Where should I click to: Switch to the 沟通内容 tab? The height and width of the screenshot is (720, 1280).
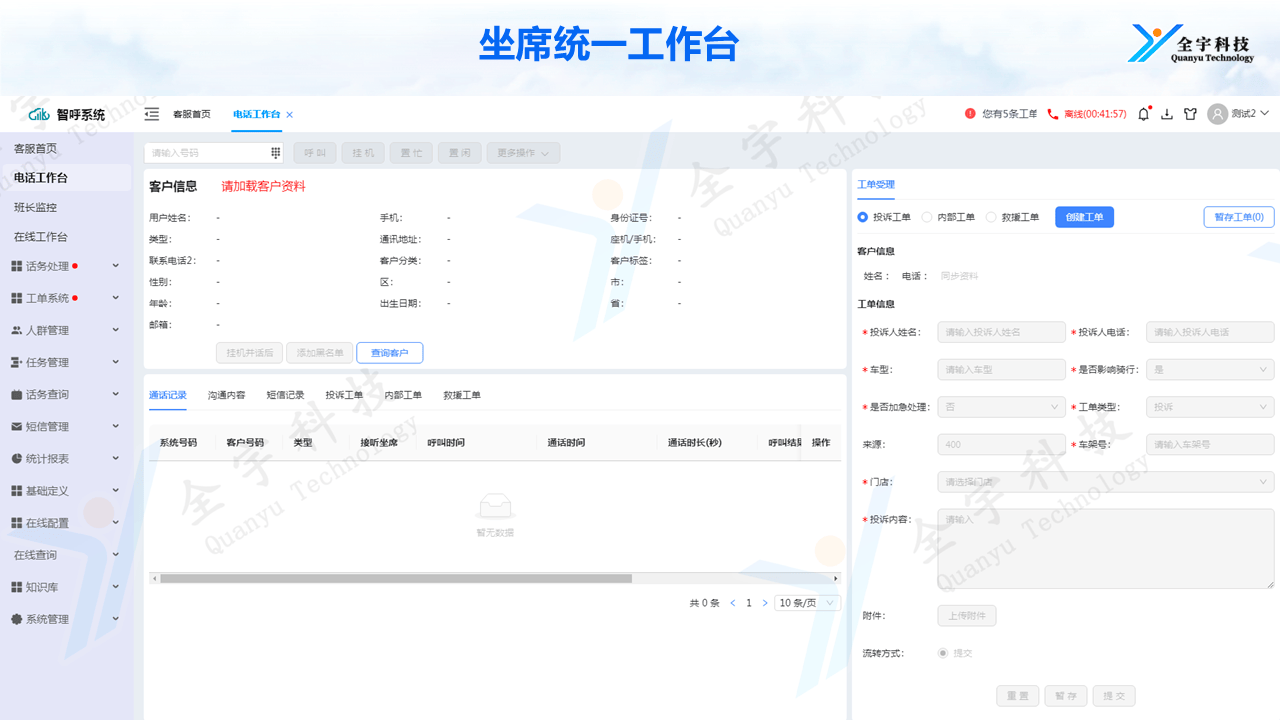pyautogui.click(x=226, y=395)
